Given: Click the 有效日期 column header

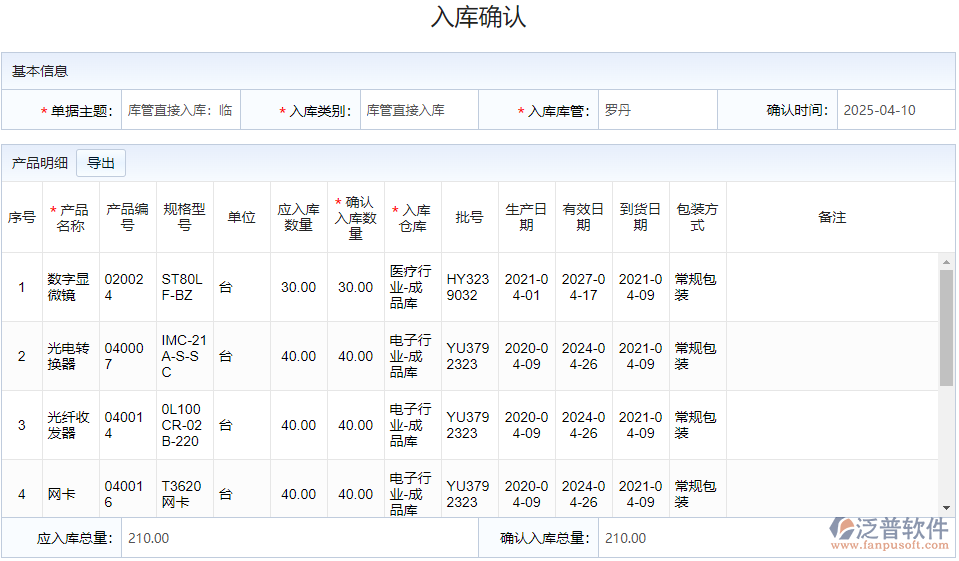Looking at the screenshot, I should 583,217.
